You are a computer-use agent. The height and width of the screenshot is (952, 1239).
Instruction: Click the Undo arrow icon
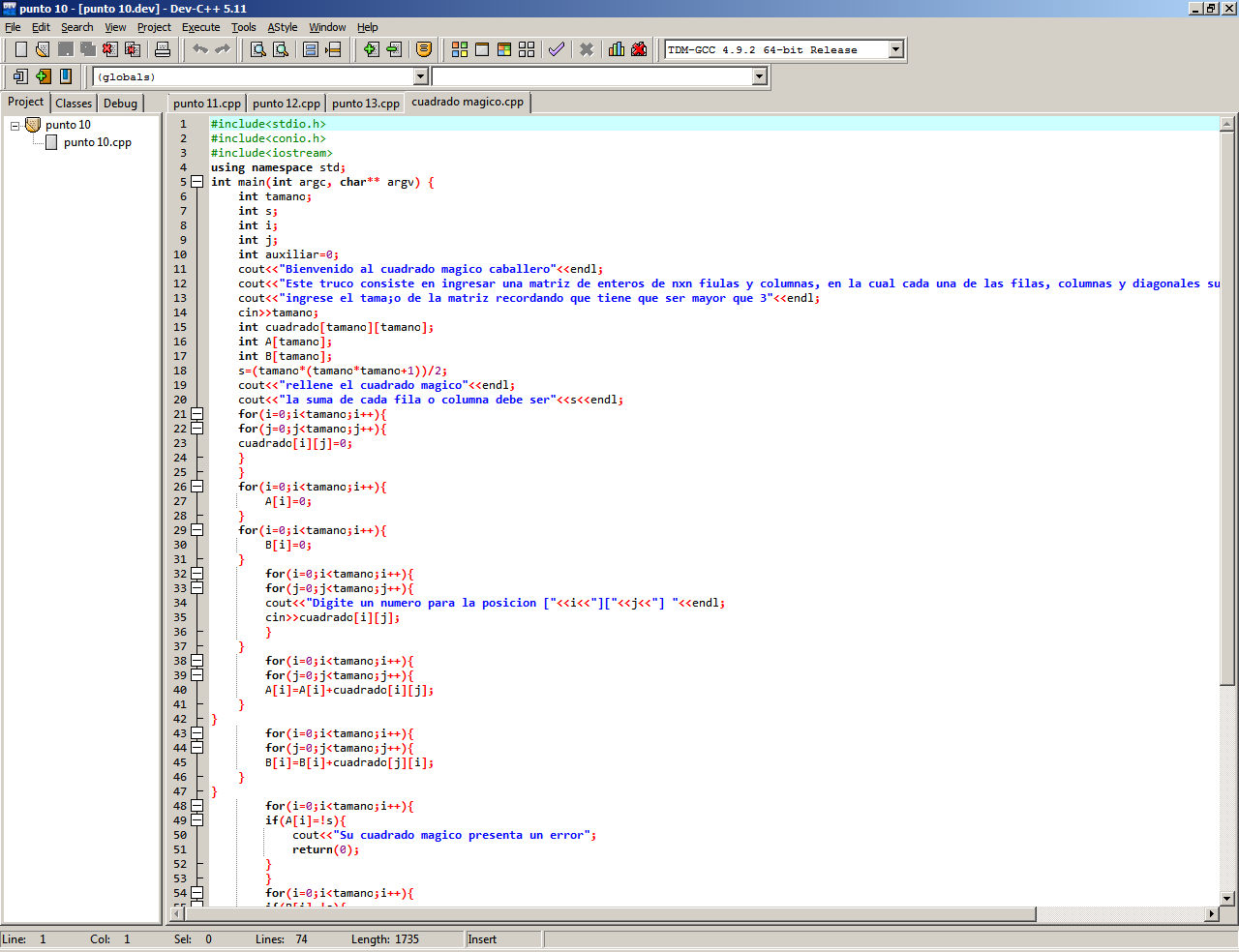pyautogui.click(x=200, y=49)
